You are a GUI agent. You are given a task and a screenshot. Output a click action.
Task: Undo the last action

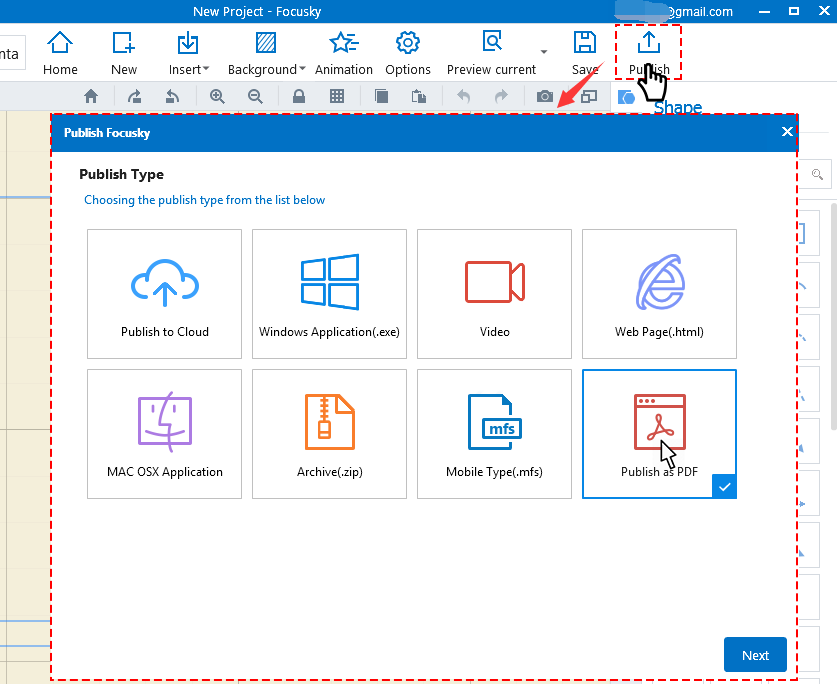click(463, 97)
